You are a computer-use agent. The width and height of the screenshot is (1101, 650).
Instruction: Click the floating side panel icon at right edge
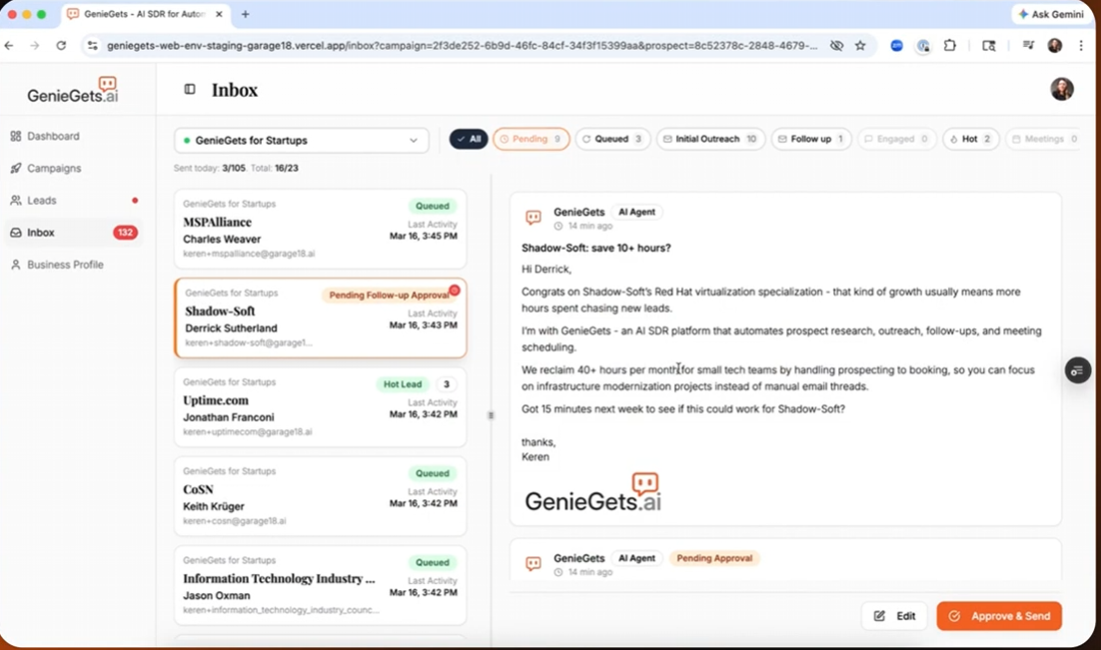coord(1077,371)
